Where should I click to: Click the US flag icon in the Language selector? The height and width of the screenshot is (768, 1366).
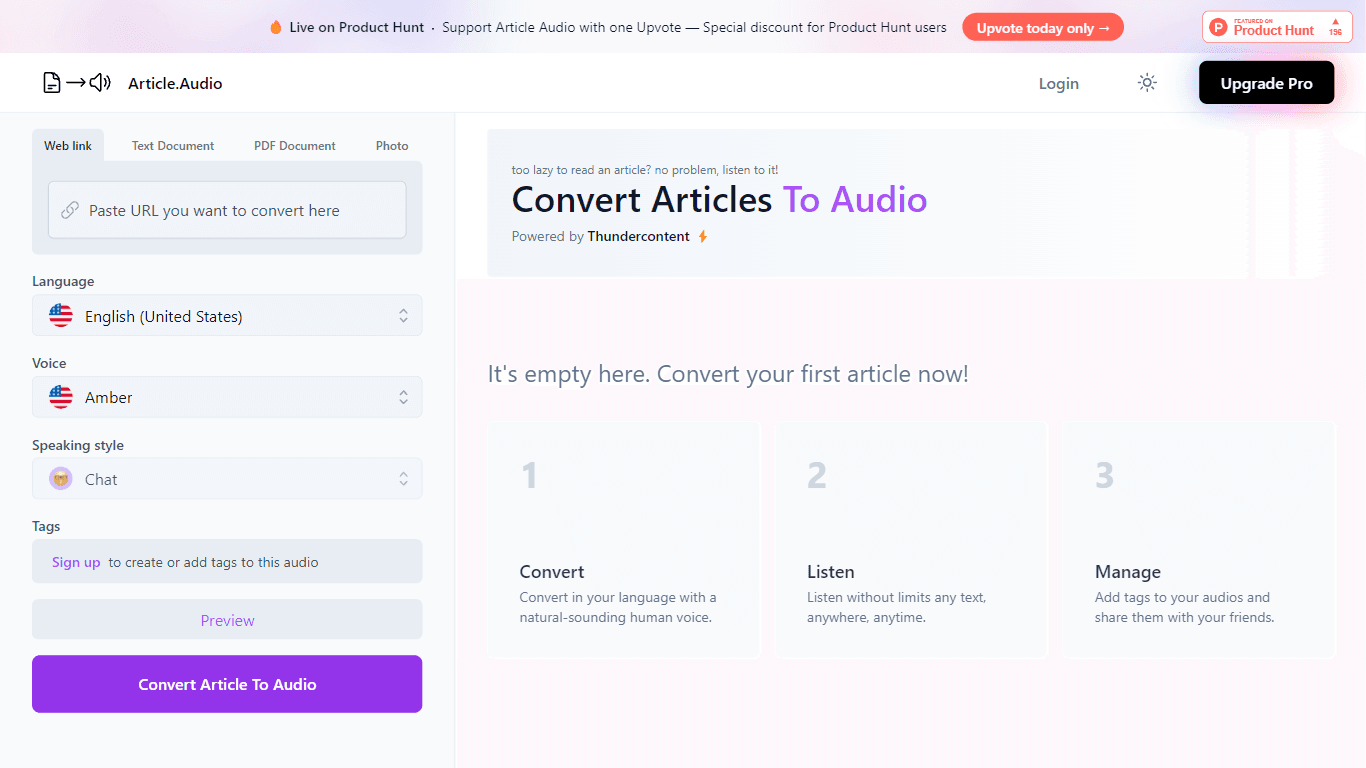pos(61,316)
